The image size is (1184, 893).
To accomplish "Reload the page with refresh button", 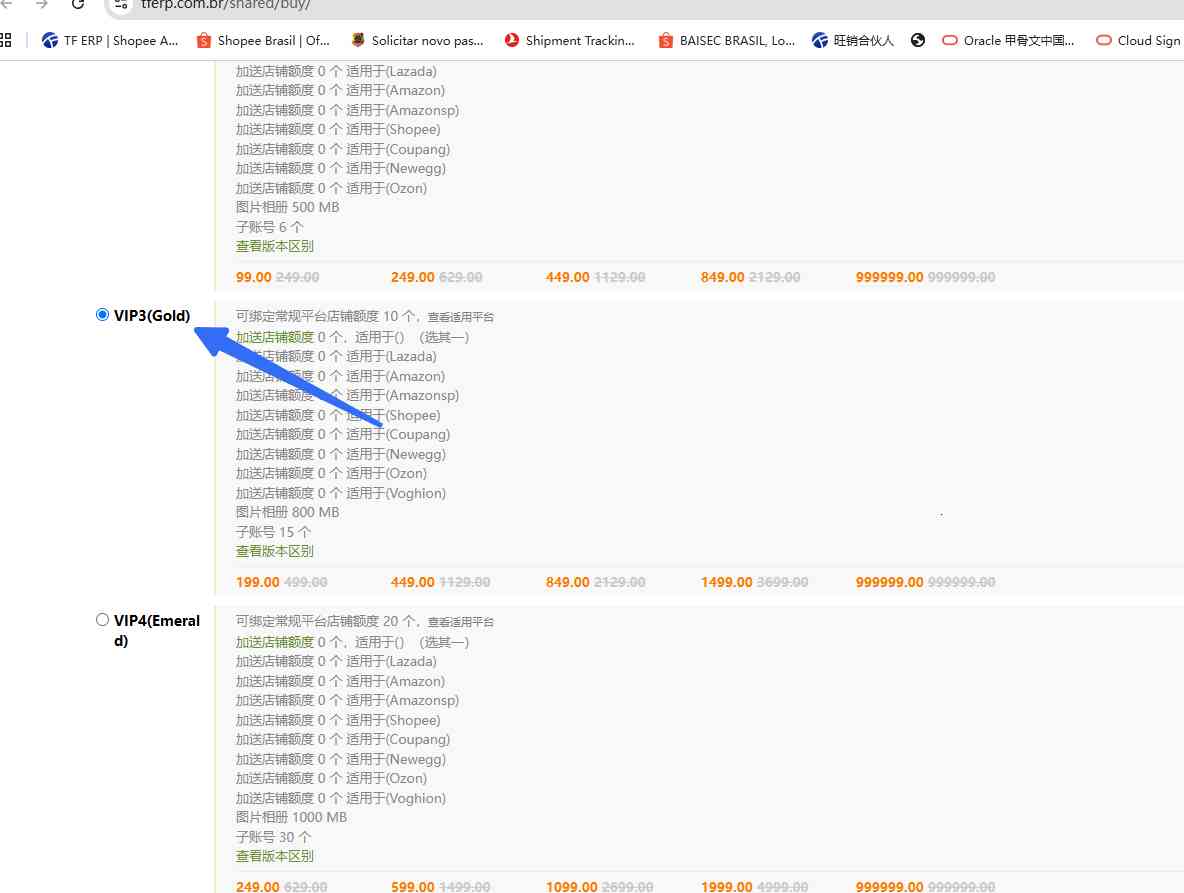I will coord(78,4).
